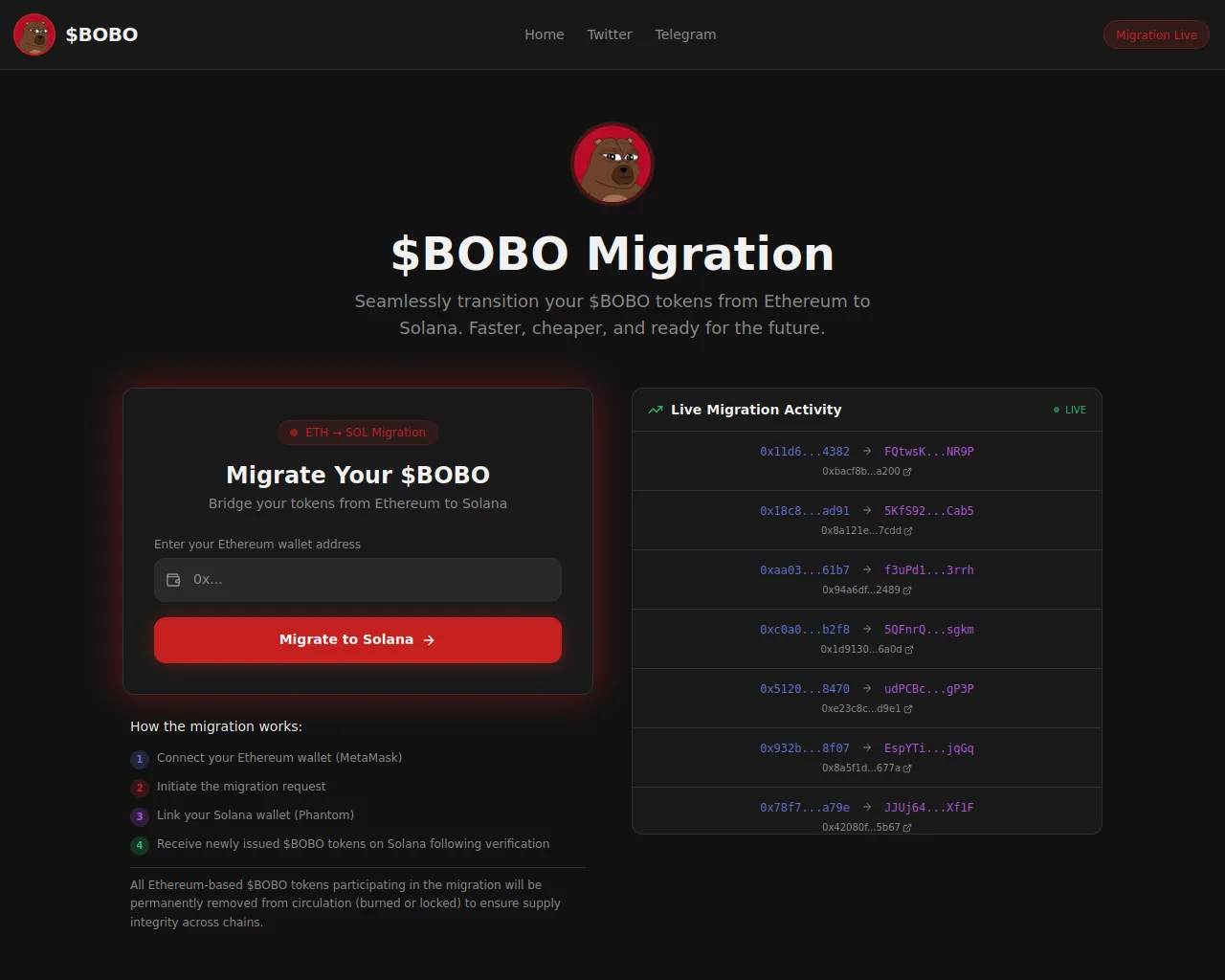
Task: Select Ethereum address 0x18c8...ad91
Action: [x=805, y=511]
